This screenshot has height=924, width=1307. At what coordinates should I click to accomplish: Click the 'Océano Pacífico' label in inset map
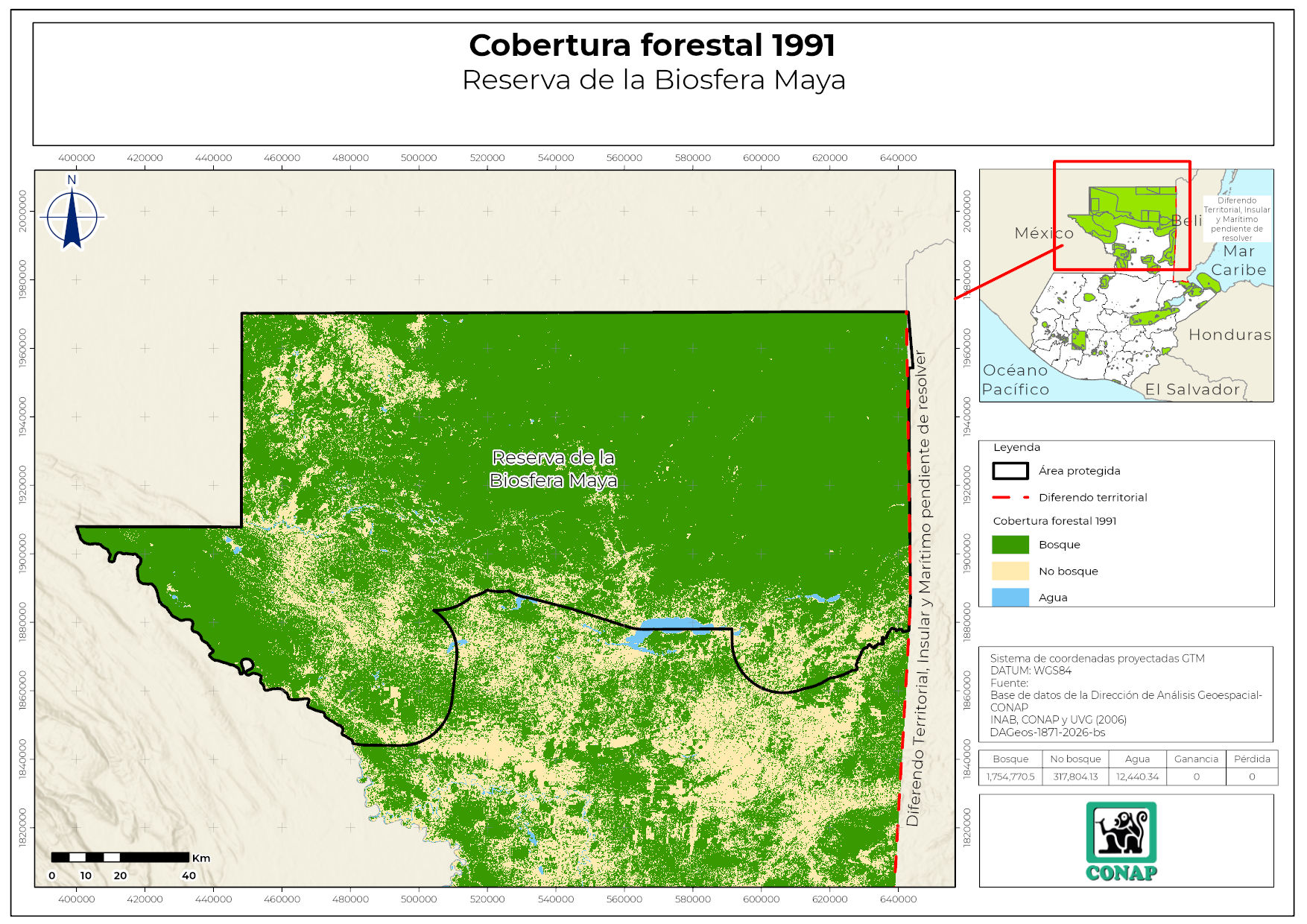coord(1015,379)
